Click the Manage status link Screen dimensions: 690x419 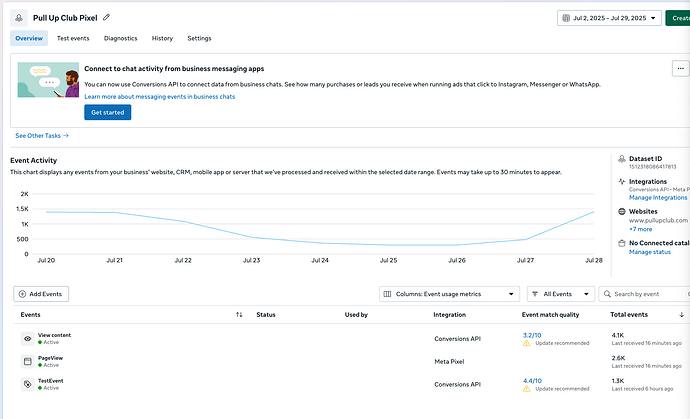[x=650, y=252]
